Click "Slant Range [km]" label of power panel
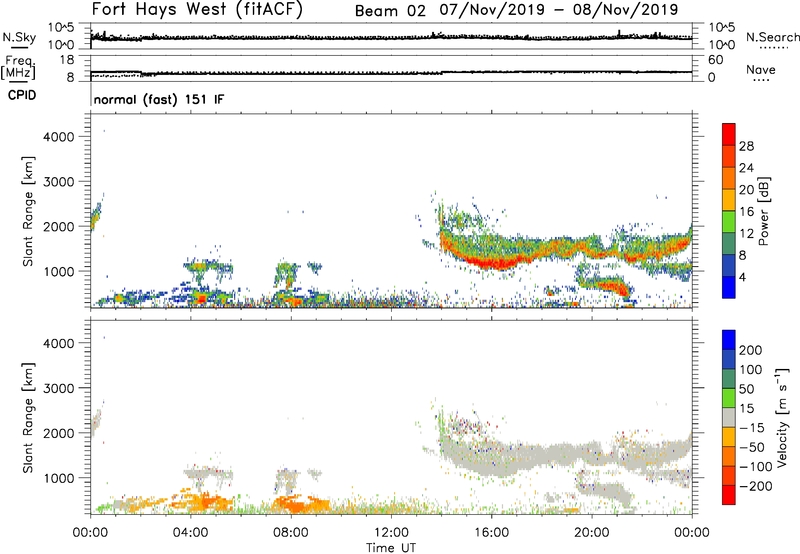 coord(28,211)
